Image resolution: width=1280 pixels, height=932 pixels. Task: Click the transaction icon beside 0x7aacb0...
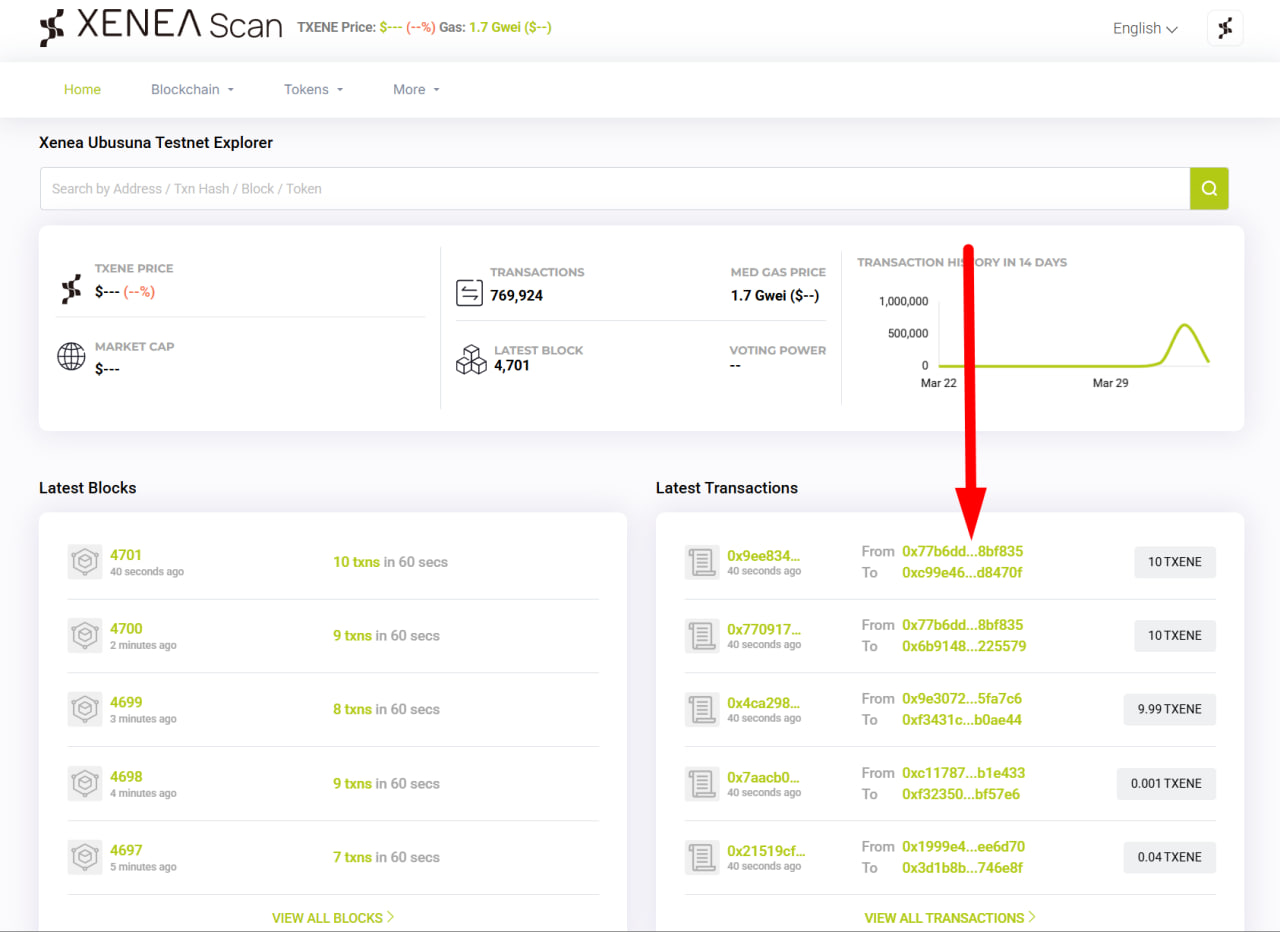702,784
